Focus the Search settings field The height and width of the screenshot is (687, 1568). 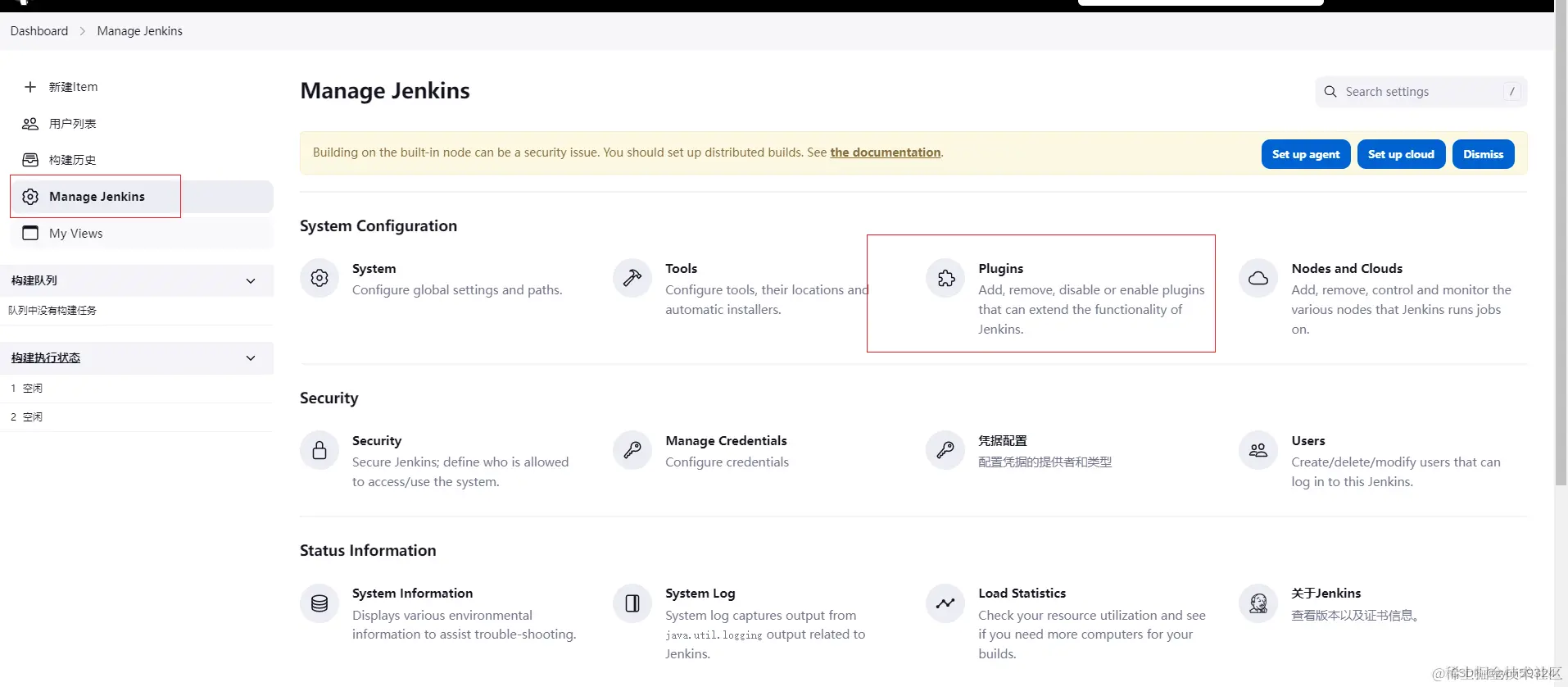point(1421,92)
